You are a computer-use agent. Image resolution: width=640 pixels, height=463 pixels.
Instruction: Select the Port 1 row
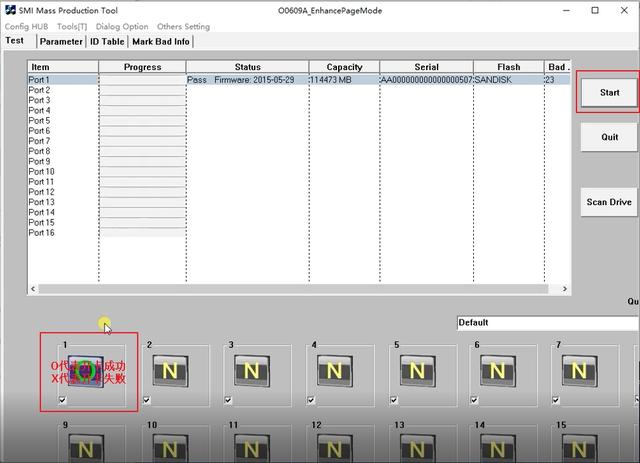click(299, 80)
